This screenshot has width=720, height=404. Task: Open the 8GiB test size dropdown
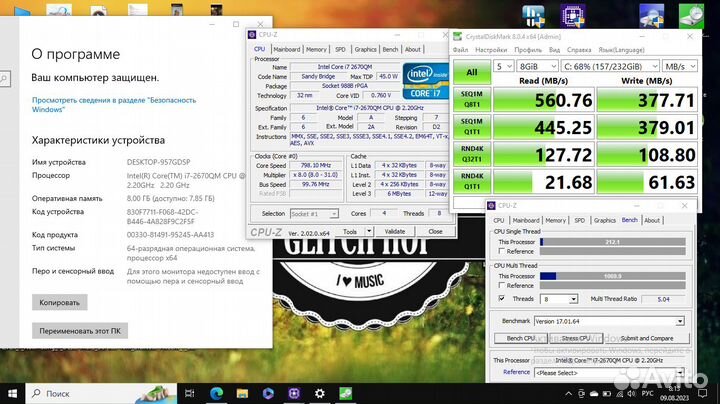(x=537, y=67)
